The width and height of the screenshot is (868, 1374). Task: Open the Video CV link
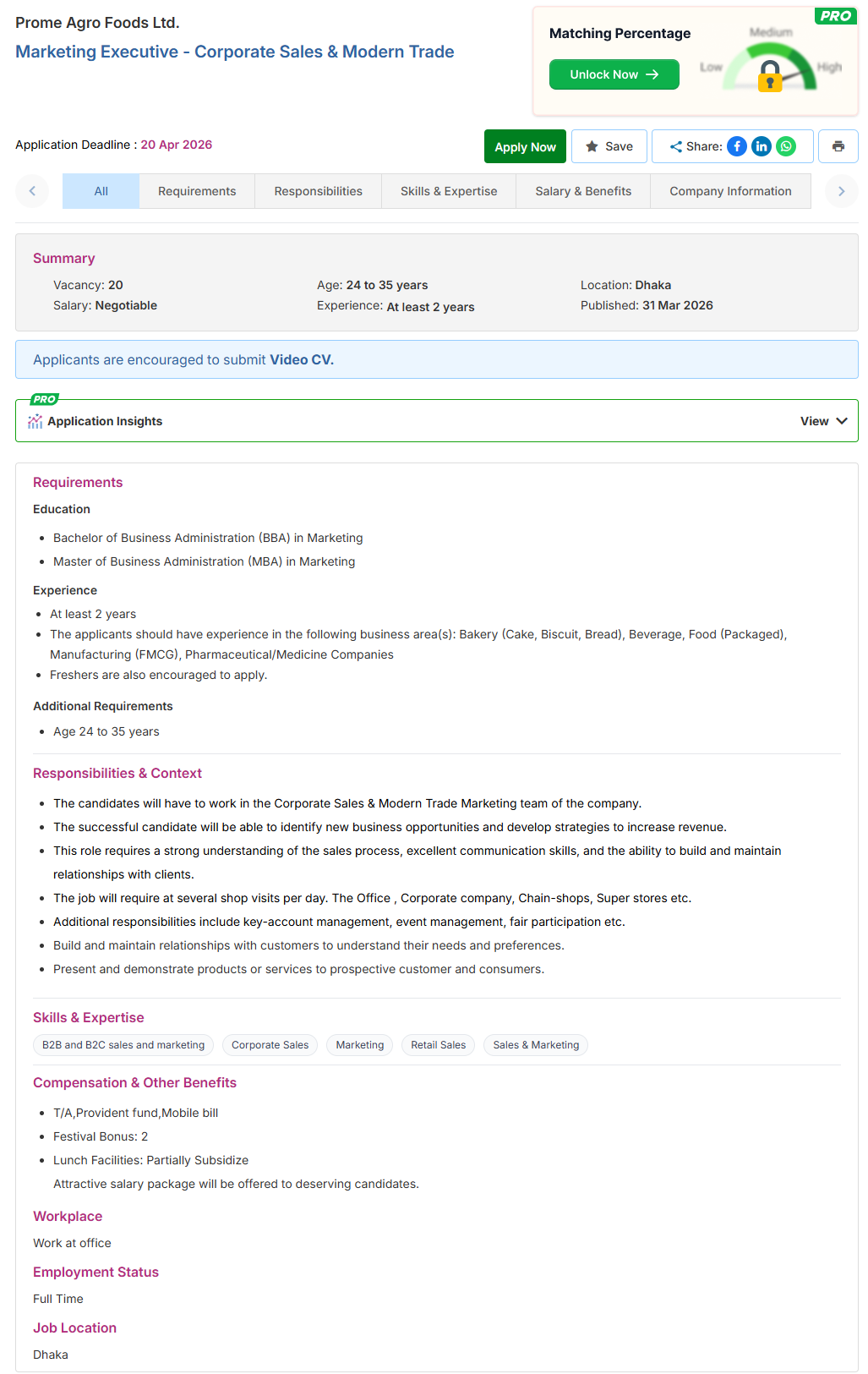302,359
